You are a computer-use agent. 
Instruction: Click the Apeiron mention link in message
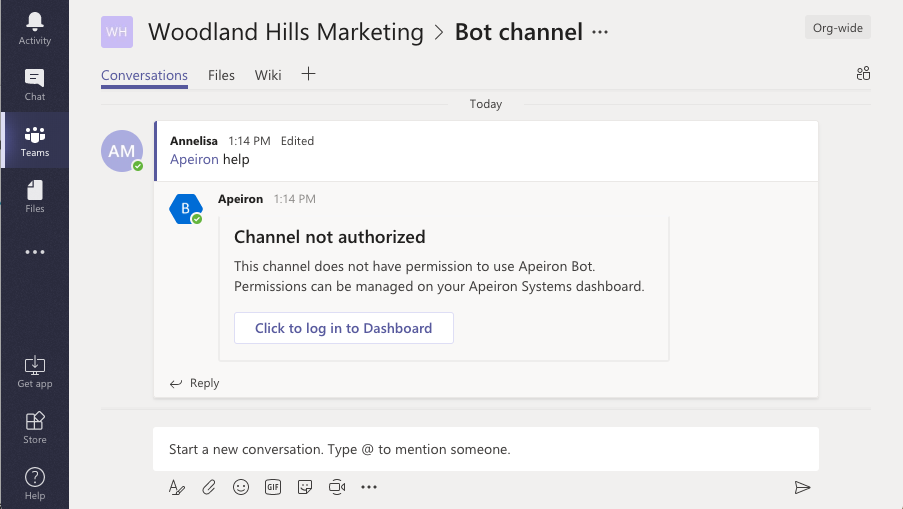[x=194, y=159]
